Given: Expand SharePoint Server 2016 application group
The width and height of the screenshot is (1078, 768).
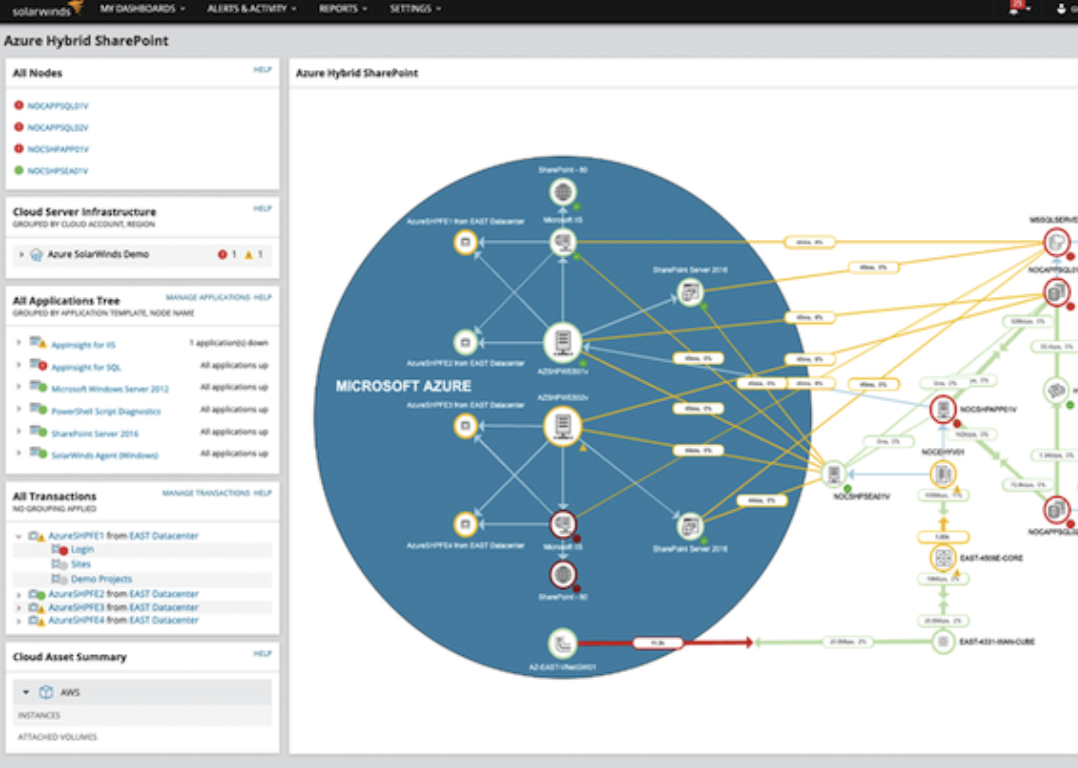Looking at the screenshot, I should (x=19, y=431).
